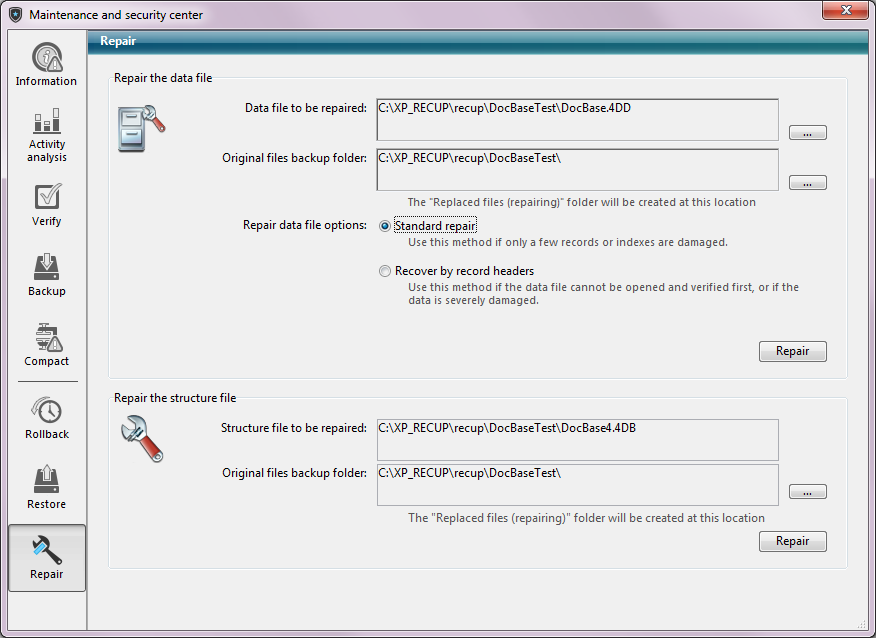876x638 pixels.
Task: Browse data file original backup folder
Action: tap(807, 183)
